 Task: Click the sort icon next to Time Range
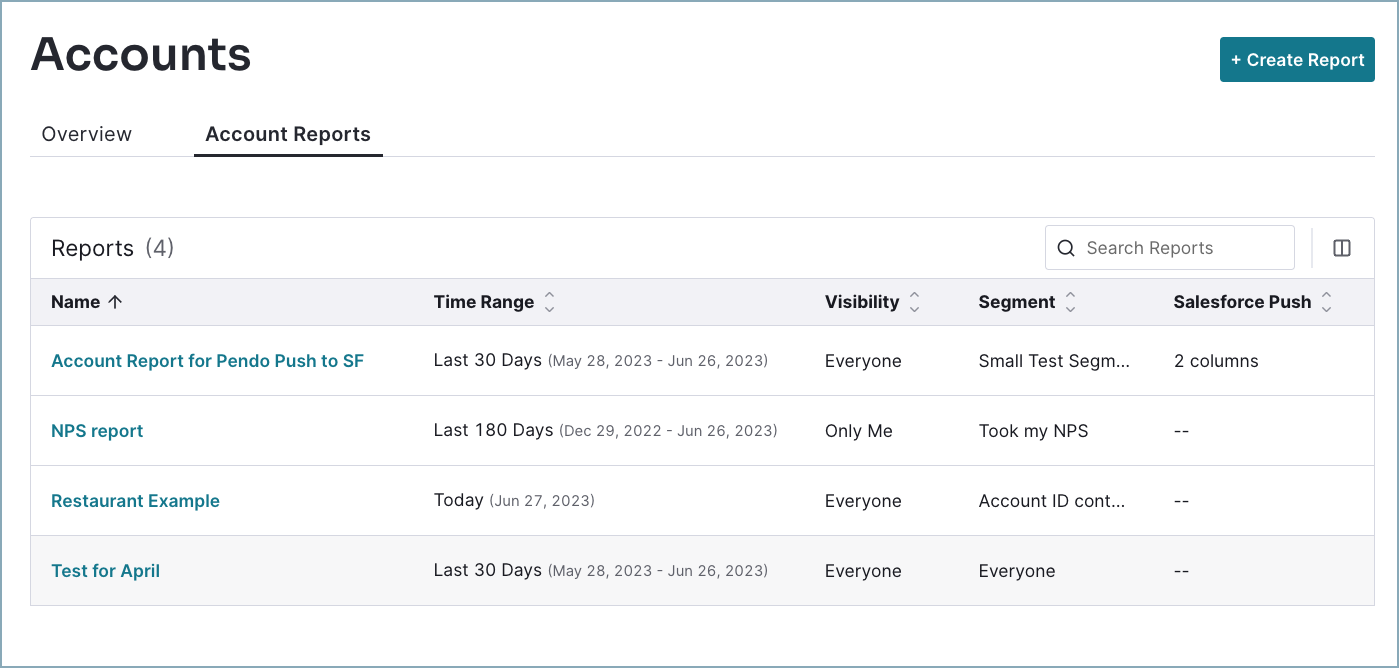(x=549, y=301)
